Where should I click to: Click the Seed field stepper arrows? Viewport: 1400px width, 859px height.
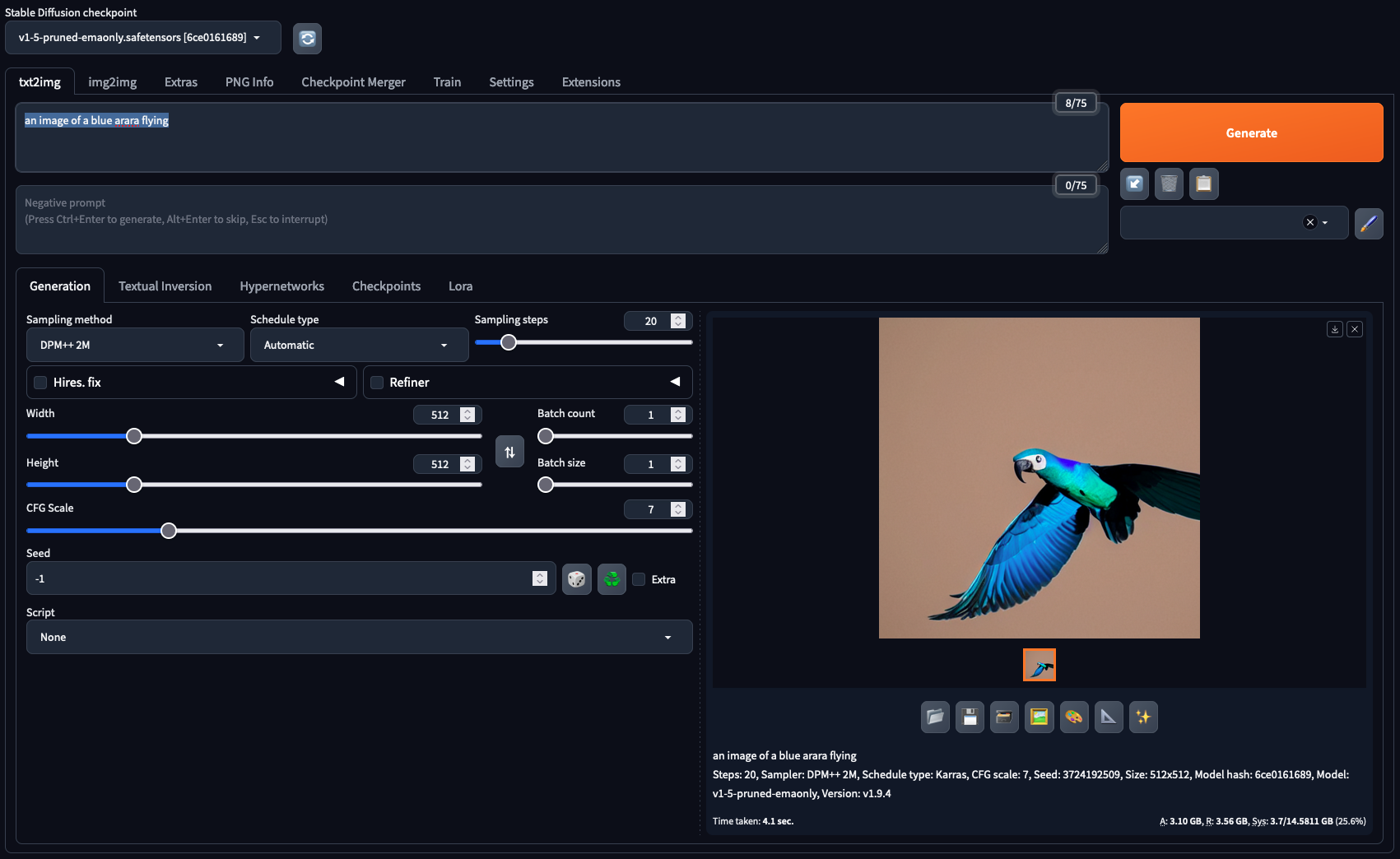click(540, 578)
